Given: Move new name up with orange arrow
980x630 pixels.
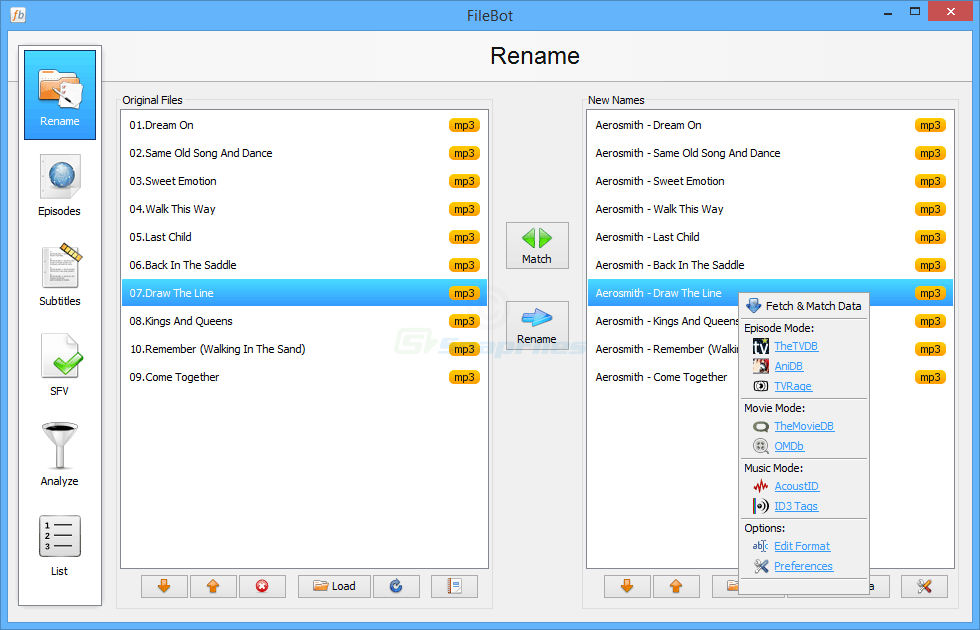Looking at the screenshot, I should [676, 586].
